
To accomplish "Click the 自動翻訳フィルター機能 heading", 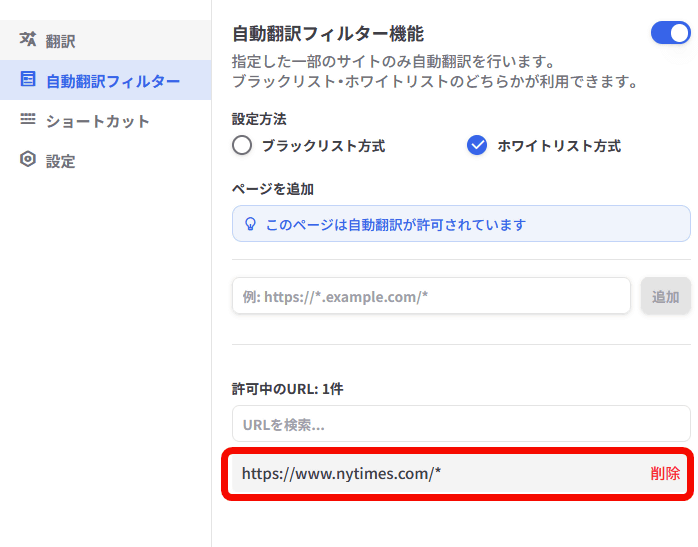I will click(x=328, y=34).
